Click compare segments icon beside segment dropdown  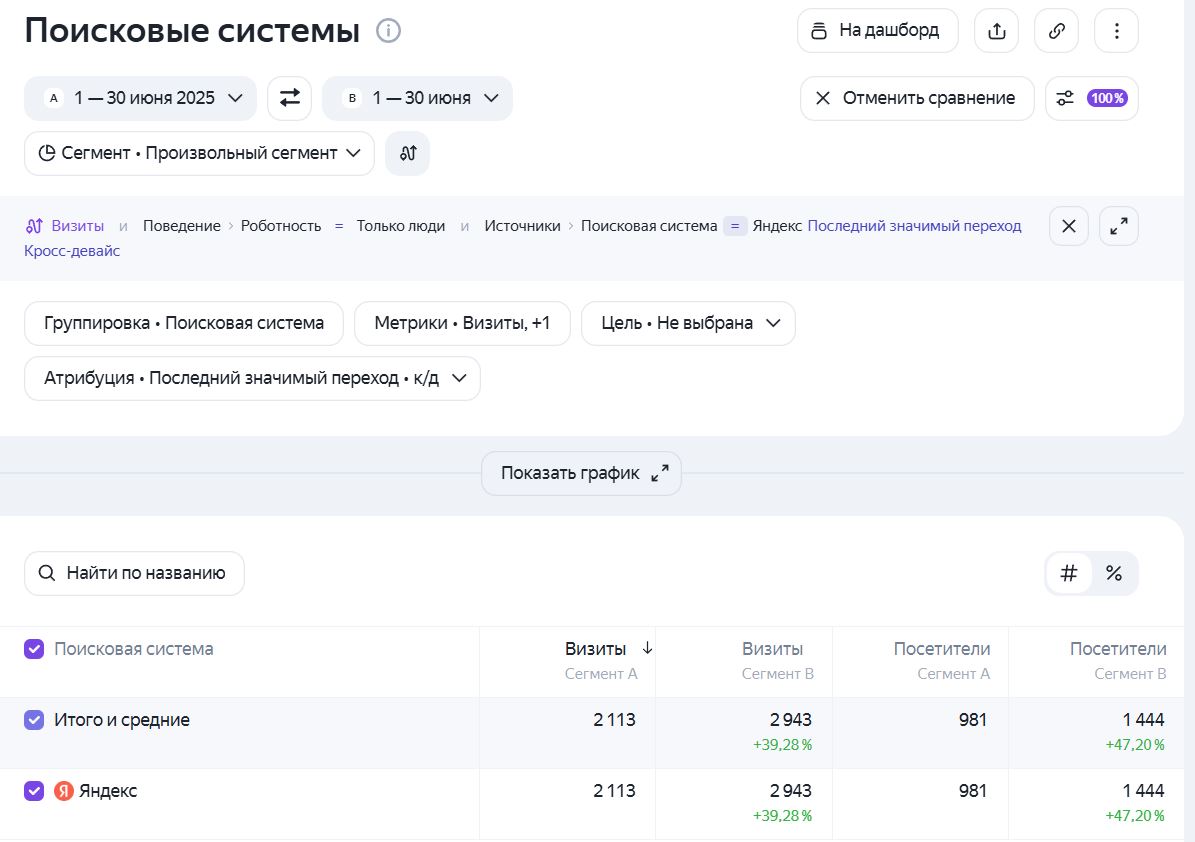[x=408, y=153]
